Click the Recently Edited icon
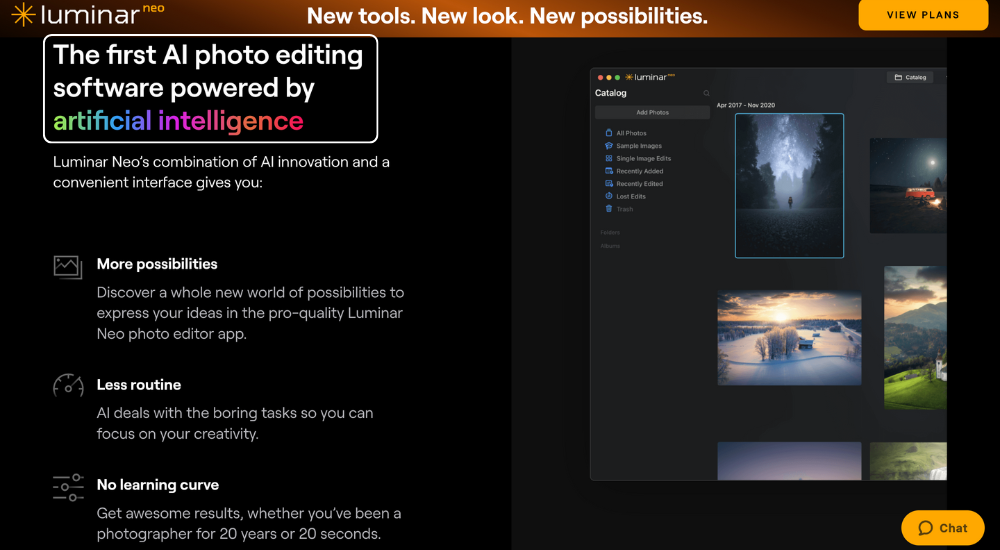The image size is (1000, 550). 608,184
